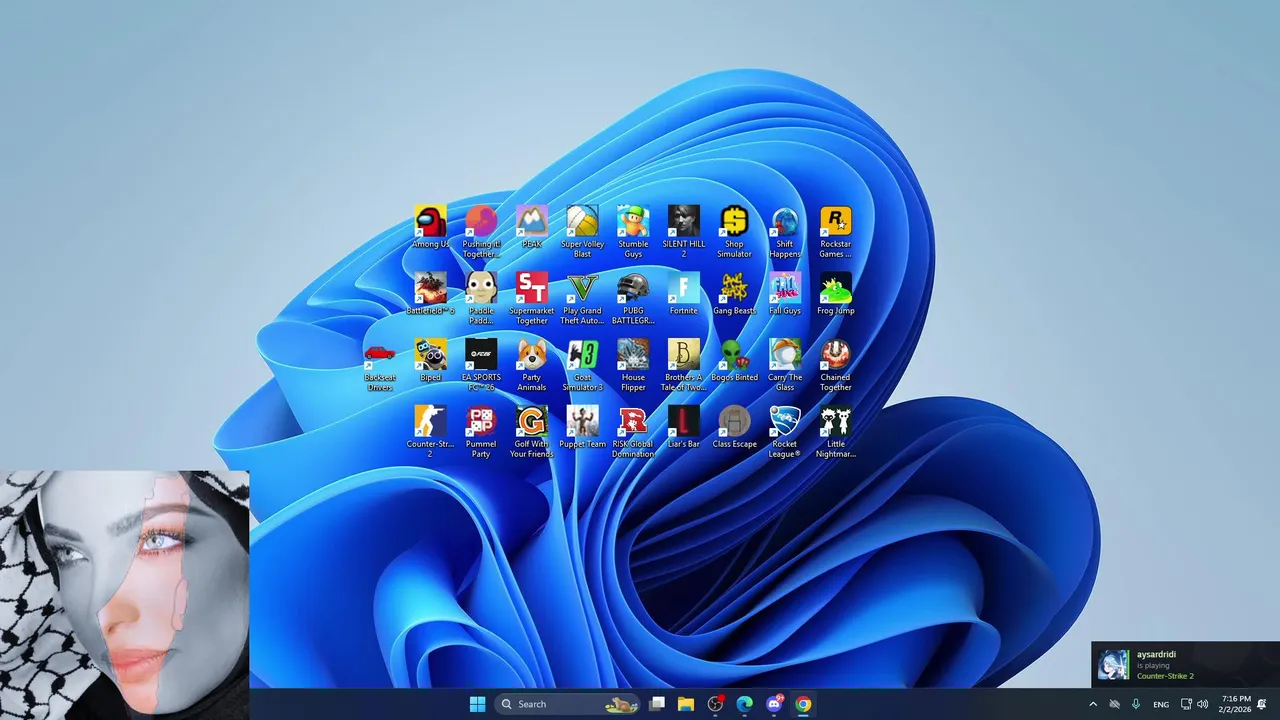Open the Puppet Team shortcut
Viewport: 1280px width, 720px height.
click(x=582, y=428)
